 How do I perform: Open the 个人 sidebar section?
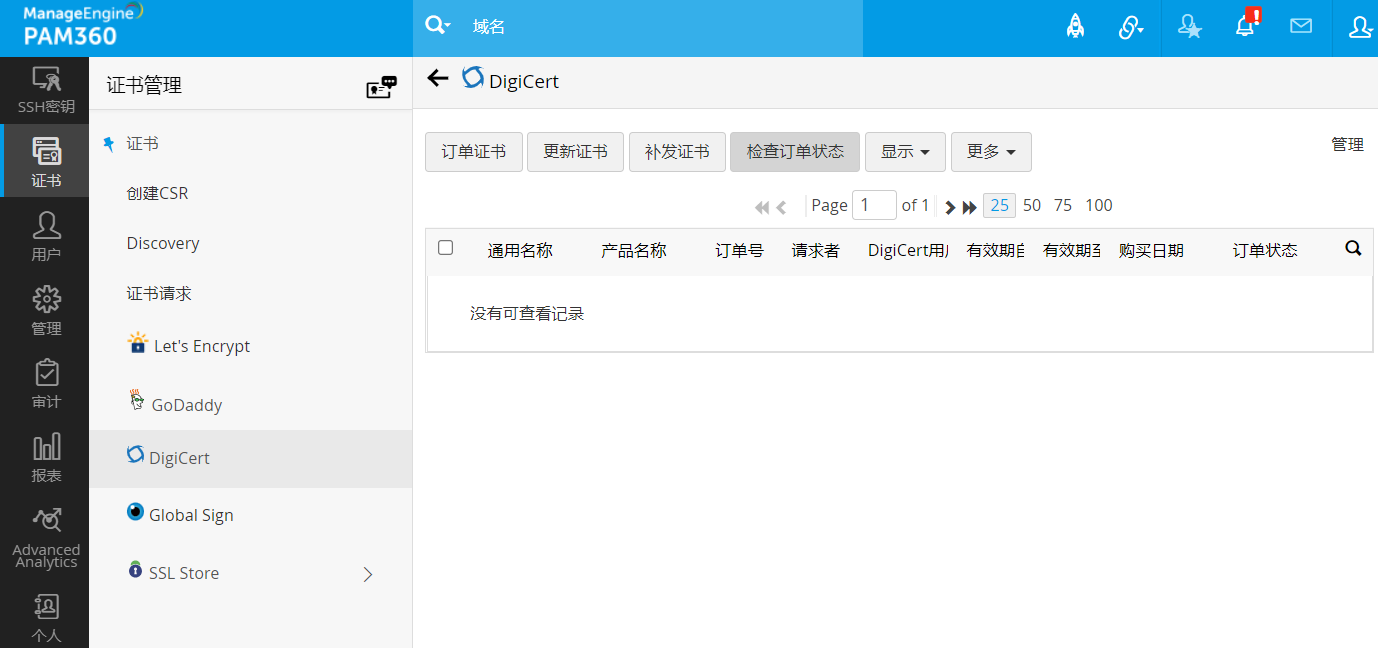pyautogui.click(x=46, y=617)
